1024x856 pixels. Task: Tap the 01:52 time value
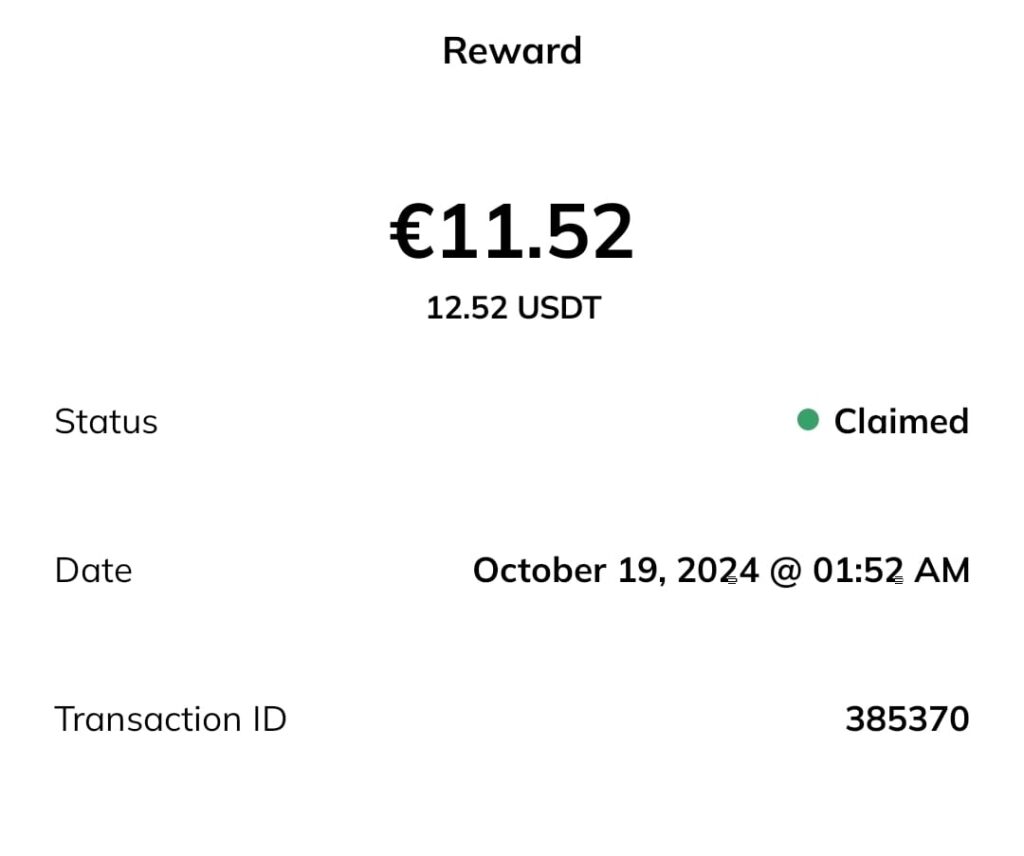(x=859, y=570)
